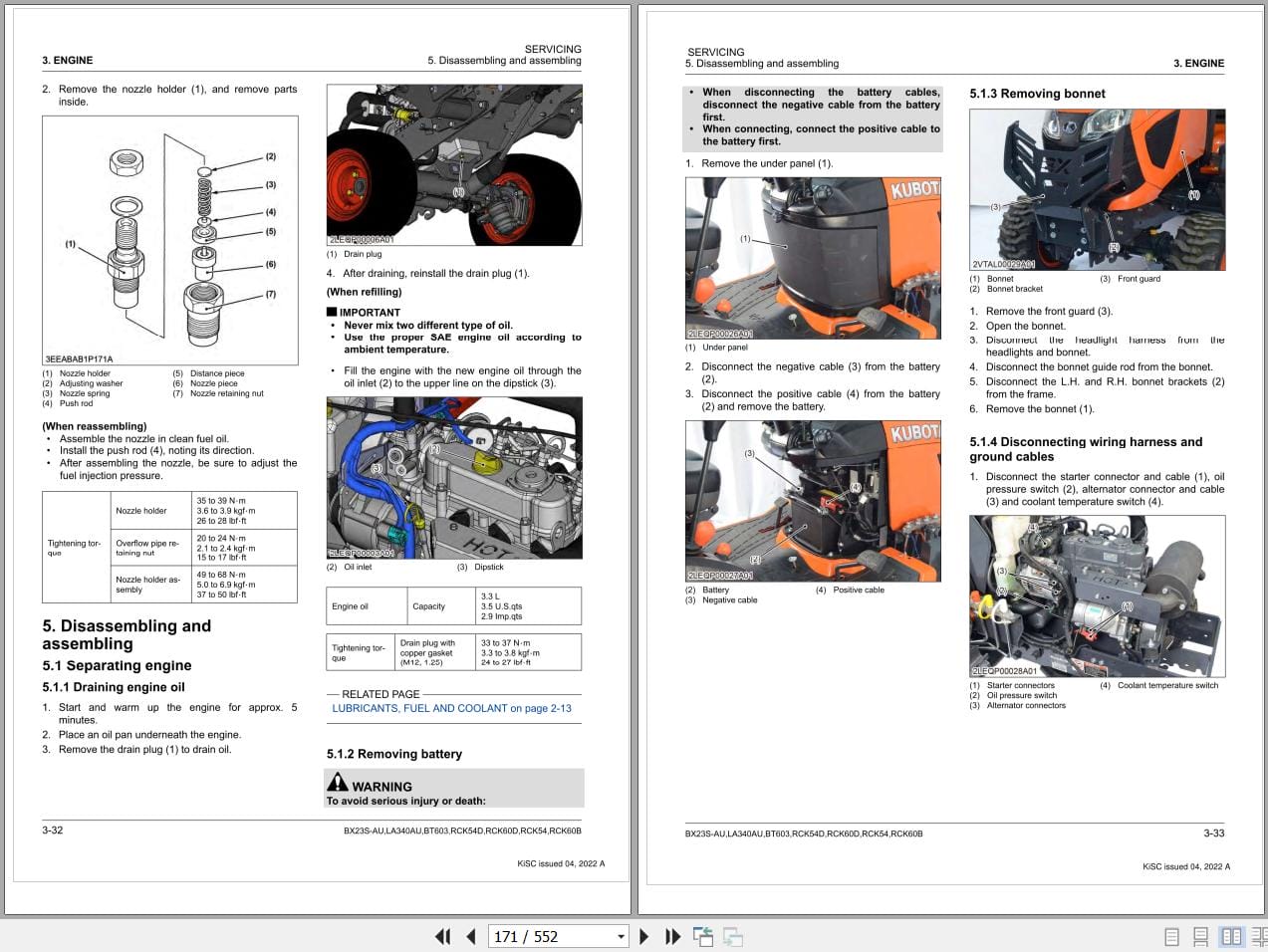Click the oil inlet and dipstick engine photo

(x=454, y=476)
